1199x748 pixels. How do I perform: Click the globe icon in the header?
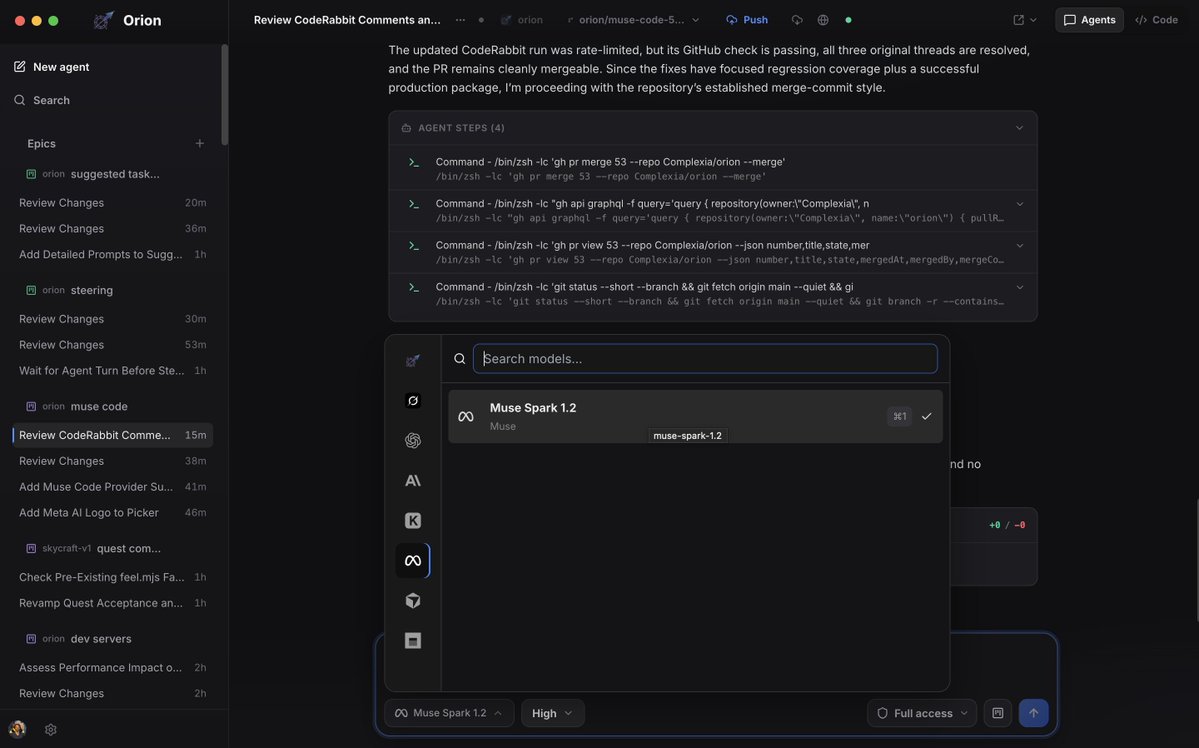point(823,20)
